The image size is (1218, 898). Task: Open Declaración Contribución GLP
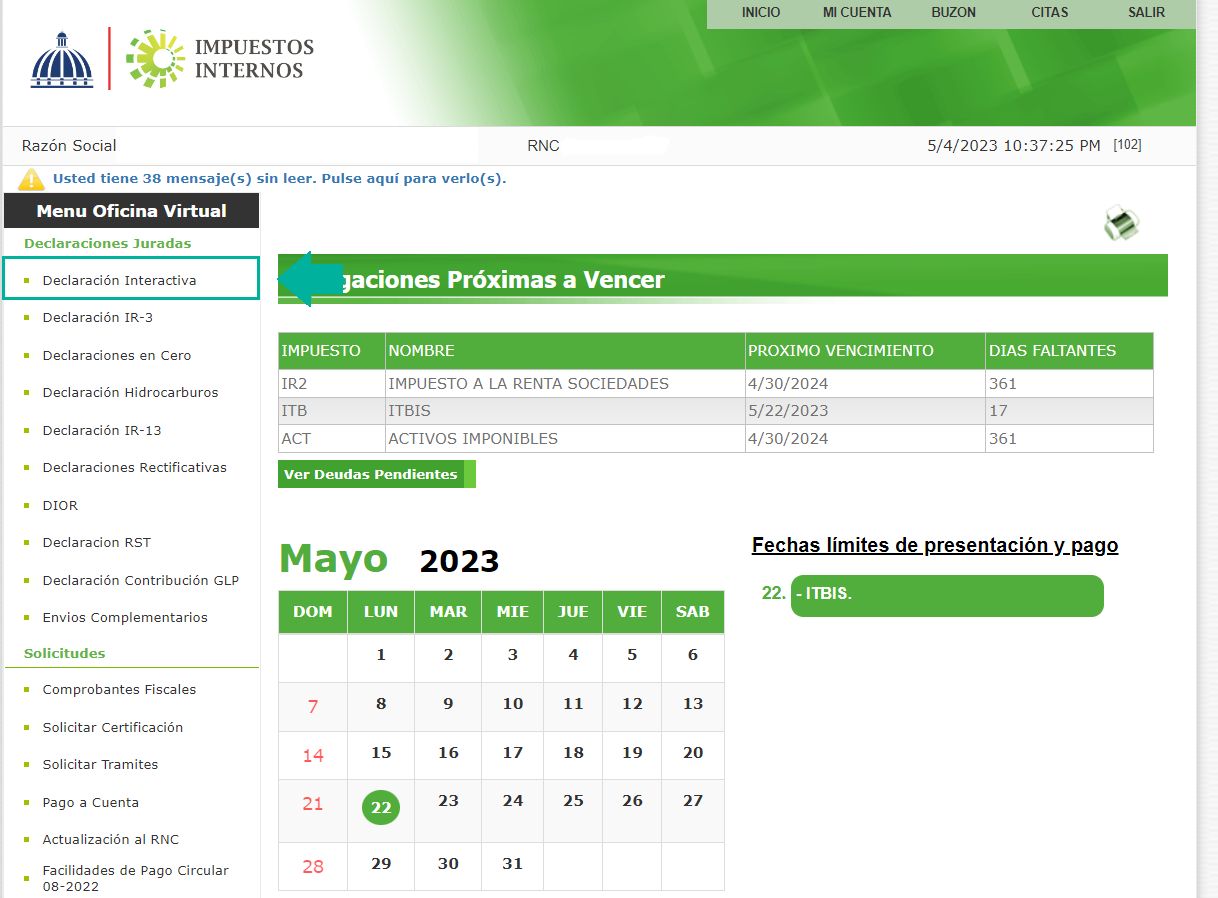pos(140,580)
